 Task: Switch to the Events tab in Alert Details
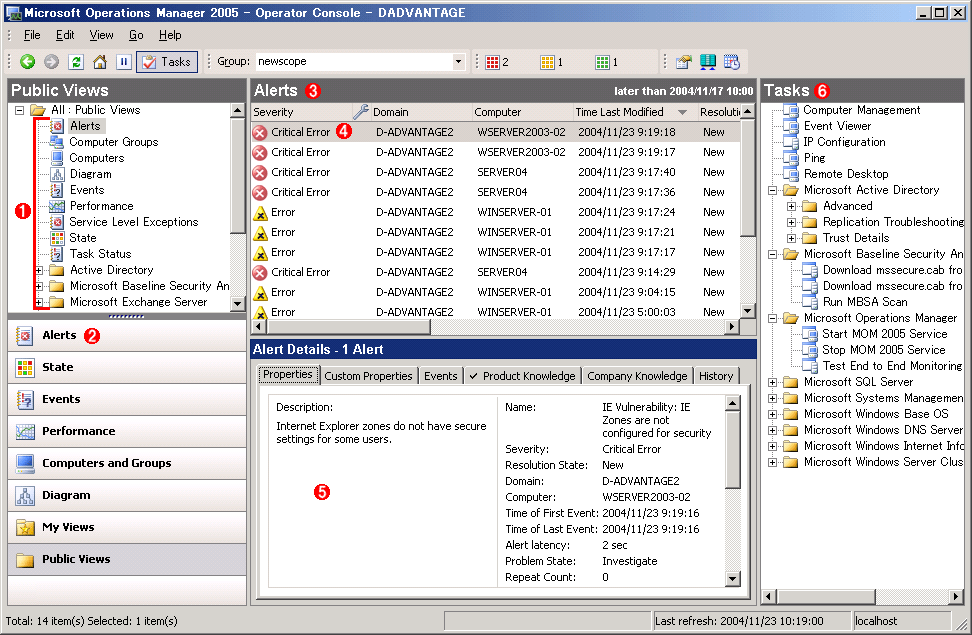(x=441, y=376)
